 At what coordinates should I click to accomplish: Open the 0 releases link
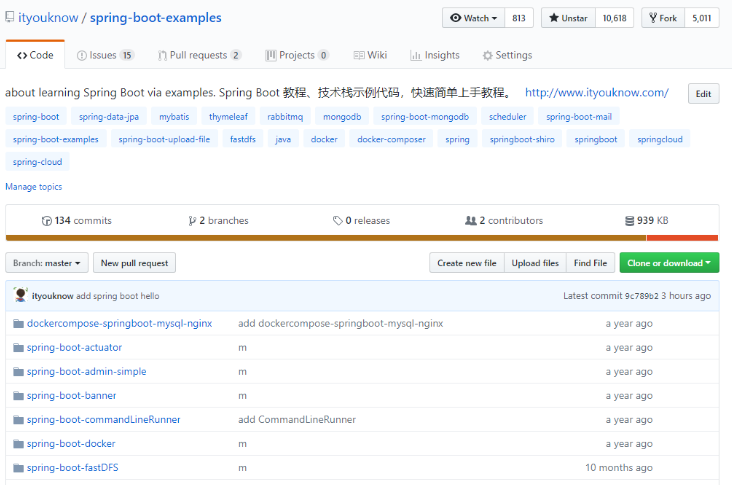click(361, 221)
